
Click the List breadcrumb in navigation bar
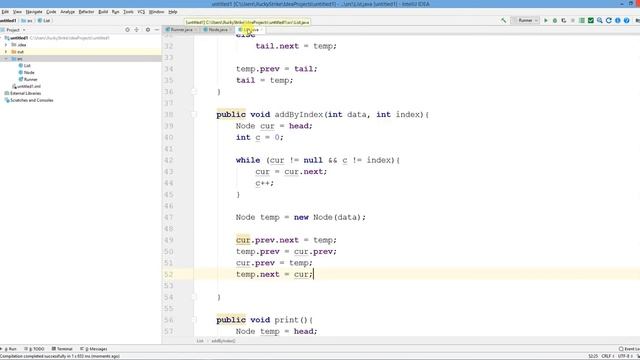[44, 20]
